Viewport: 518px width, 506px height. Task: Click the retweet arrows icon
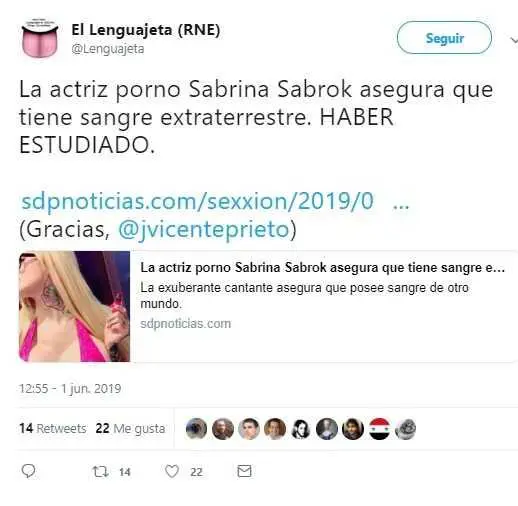coord(100,471)
